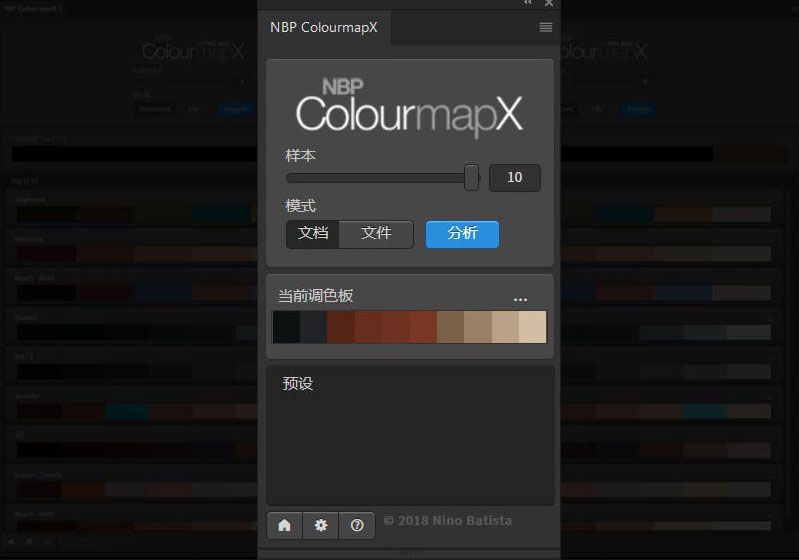Switch mode to 文档

click(312, 234)
